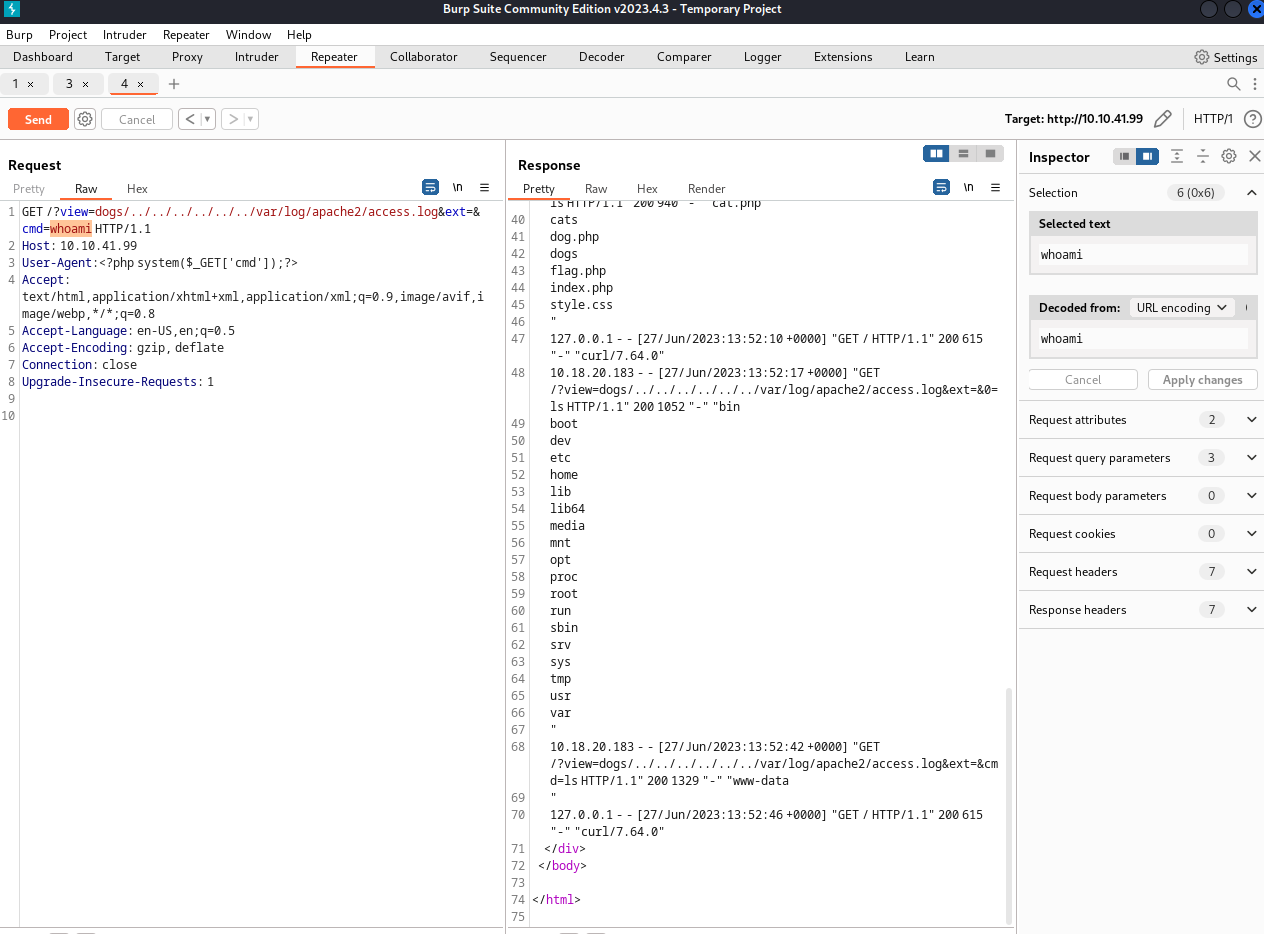The width and height of the screenshot is (1264, 934).
Task: Go forward to next request in history
Action: 233,119
